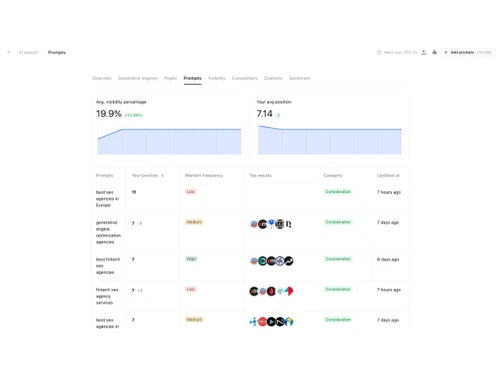Click the icon left of Add prompts

point(434,52)
